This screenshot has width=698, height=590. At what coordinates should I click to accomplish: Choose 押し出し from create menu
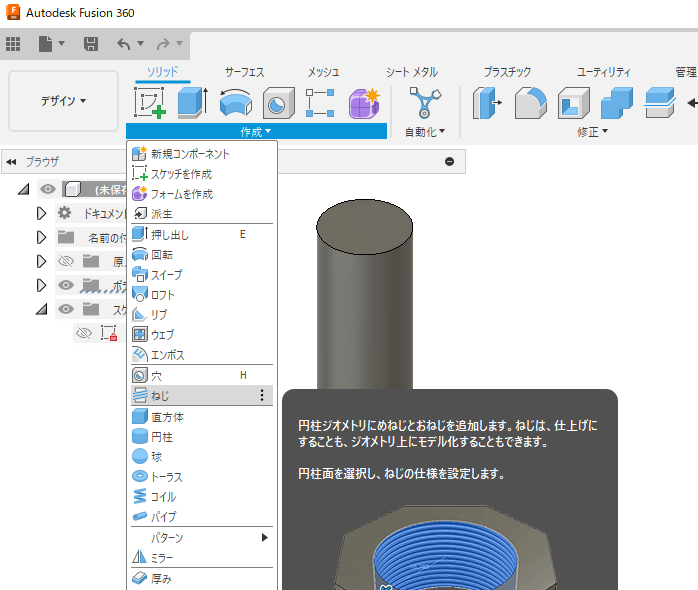pos(202,235)
